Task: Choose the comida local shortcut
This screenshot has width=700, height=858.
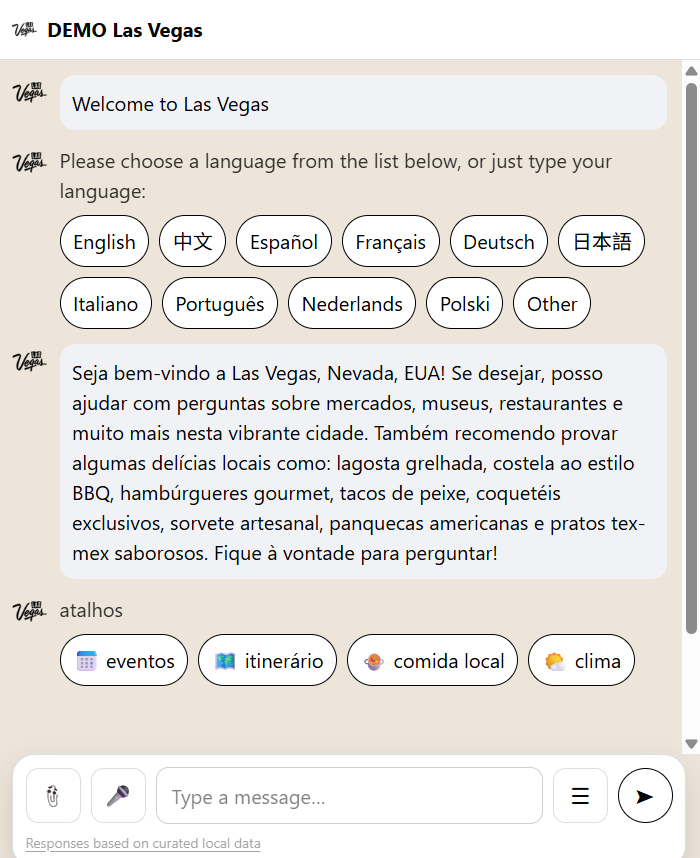Action: [433, 661]
